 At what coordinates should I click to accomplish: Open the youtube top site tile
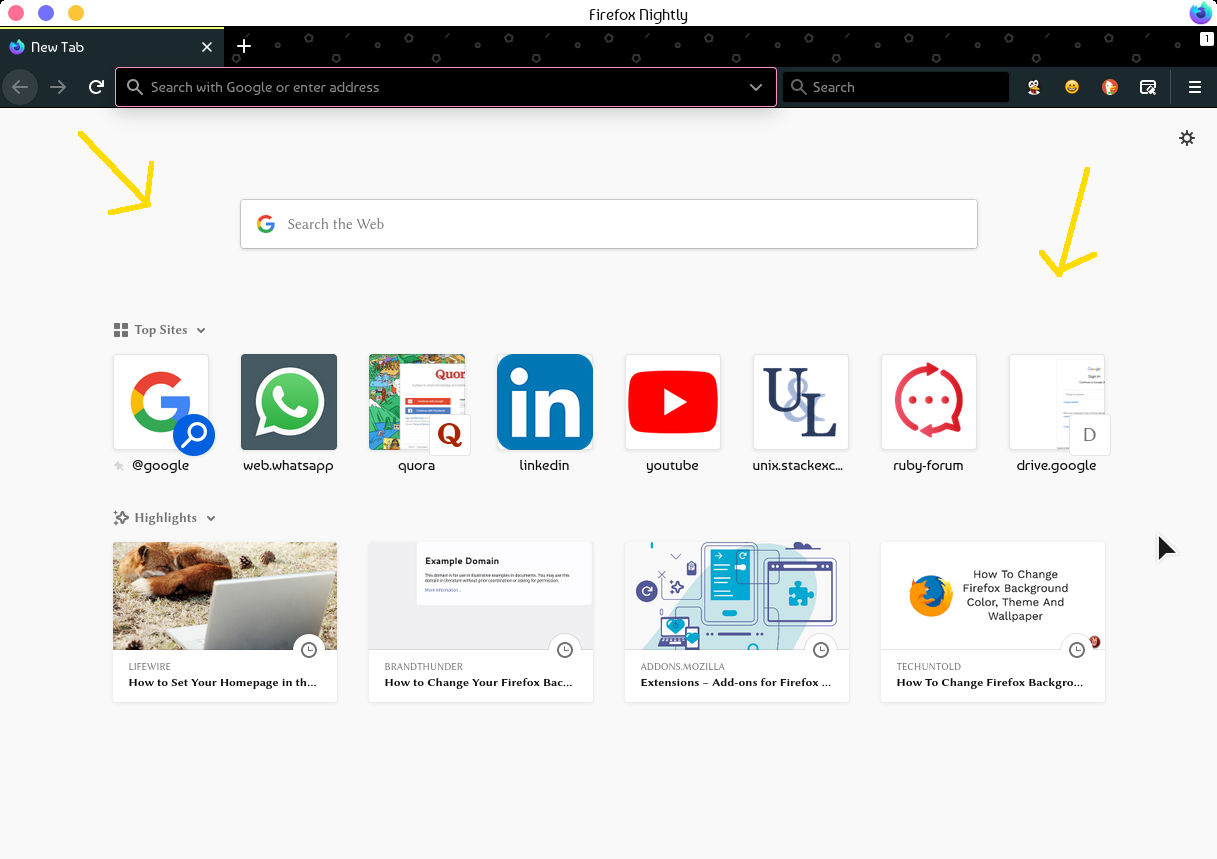pyautogui.click(x=673, y=402)
